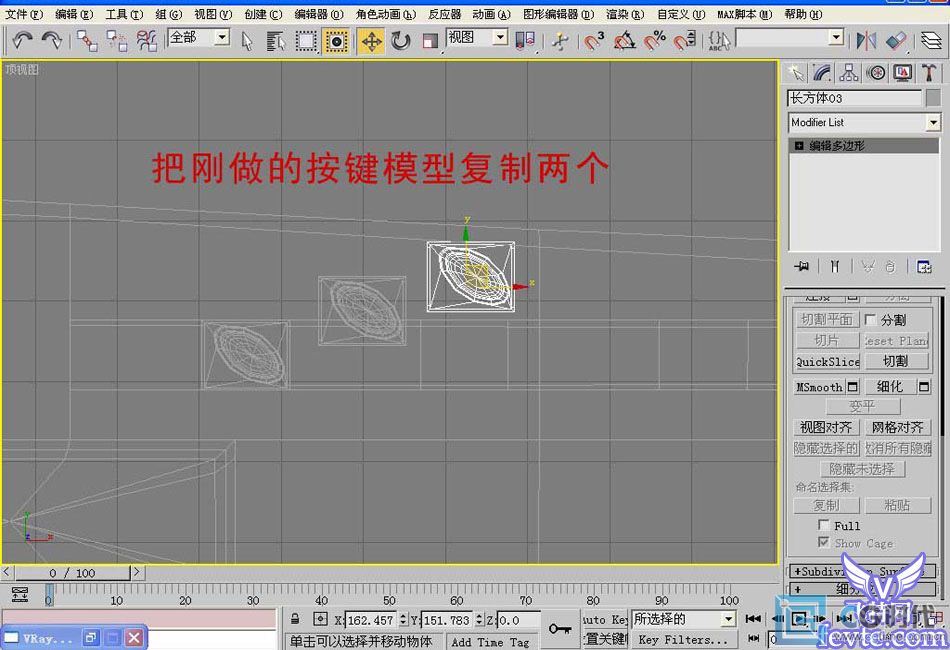Click the QuickSlice button
This screenshot has height=650, width=950.
pos(827,362)
